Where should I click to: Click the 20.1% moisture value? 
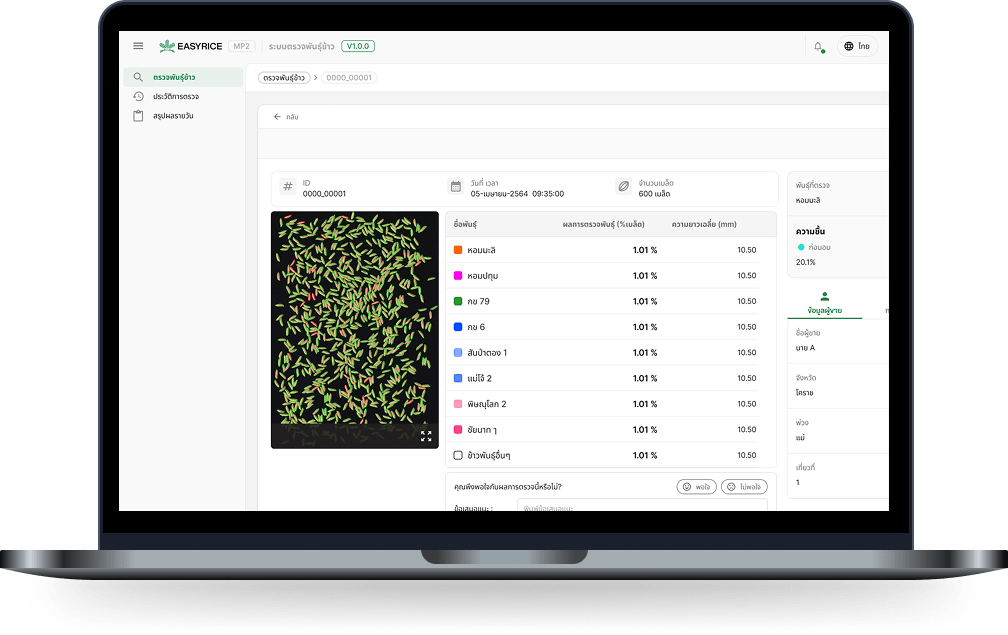click(x=806, y=262)
